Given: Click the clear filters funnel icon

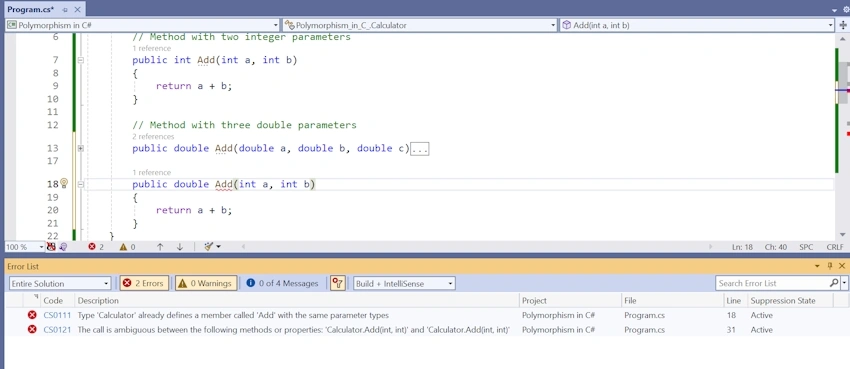Looking at the screenshot, I should click(338, 283).
